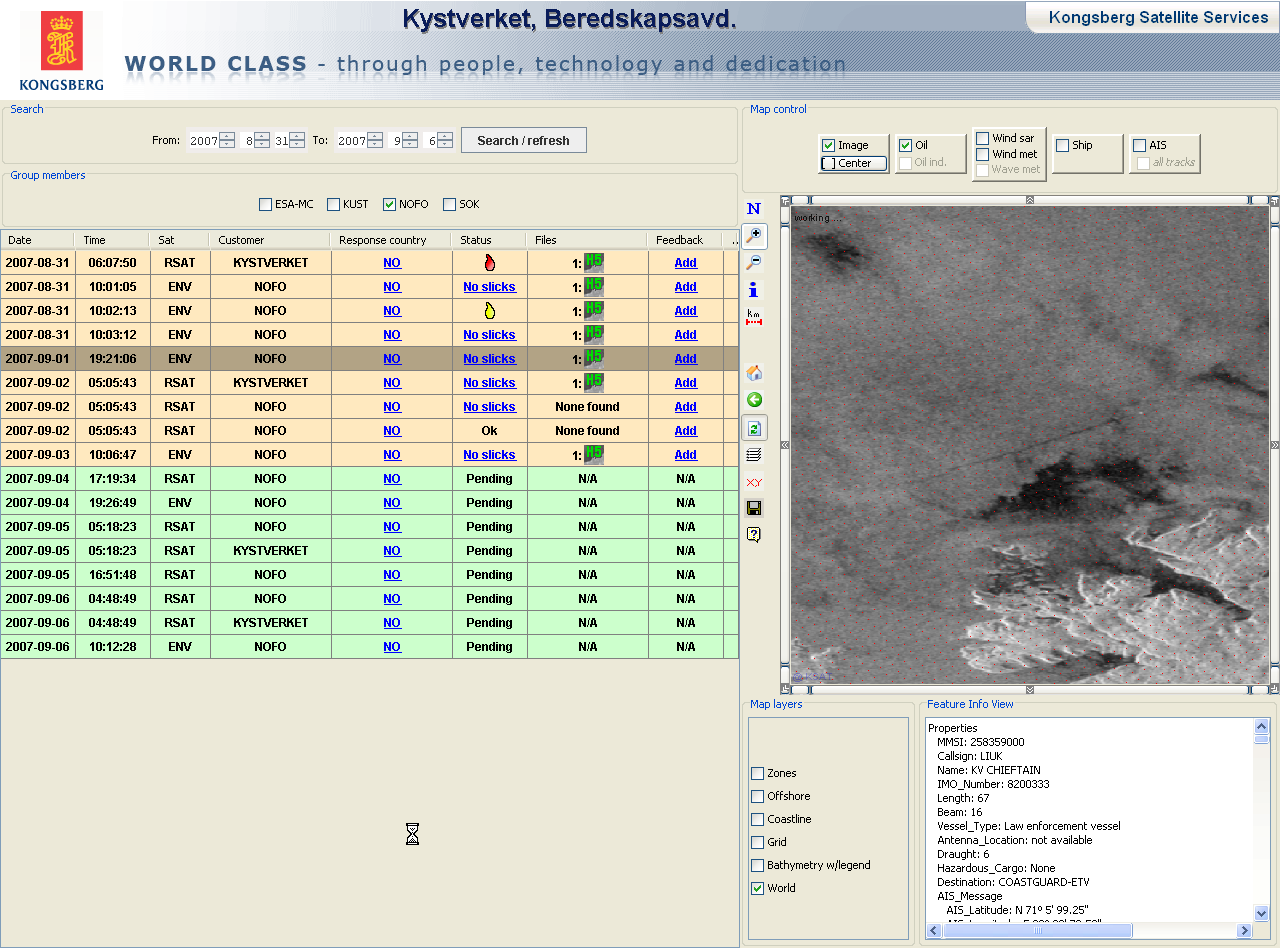The height and width of the screenshot is (948, 1280).
Task: Enable the Zones map layer
Action: [757, 773]
